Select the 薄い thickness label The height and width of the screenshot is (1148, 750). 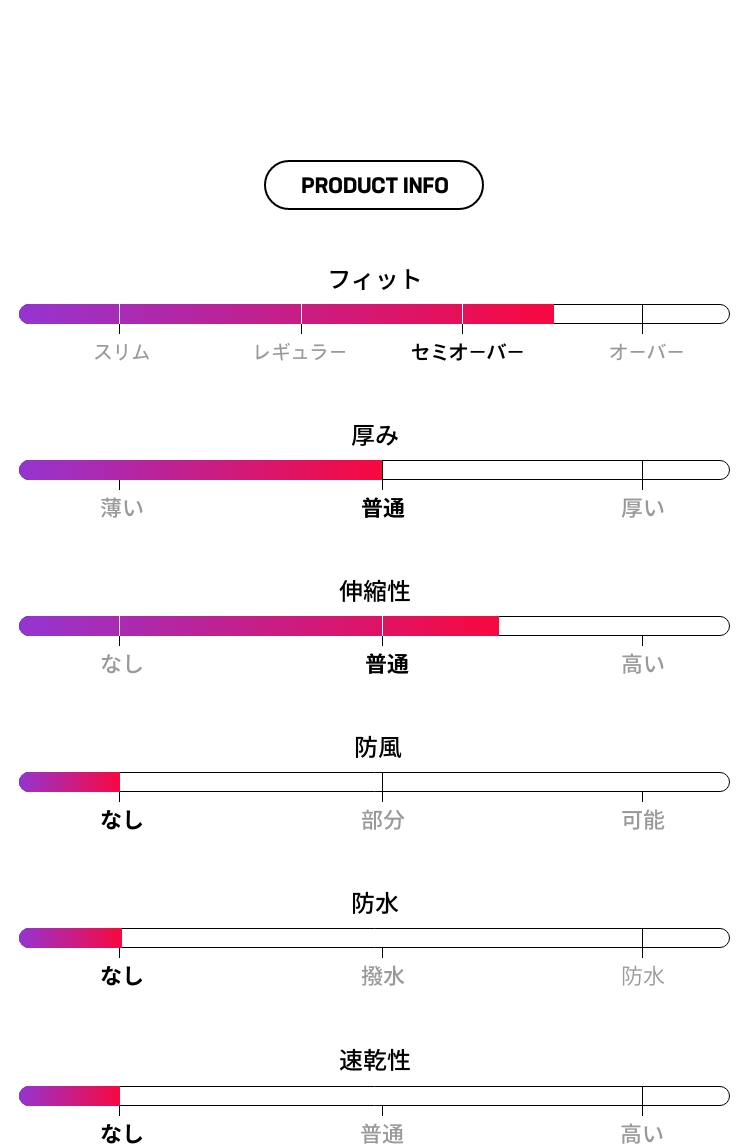pyautogui.click(x=122, y=508)
